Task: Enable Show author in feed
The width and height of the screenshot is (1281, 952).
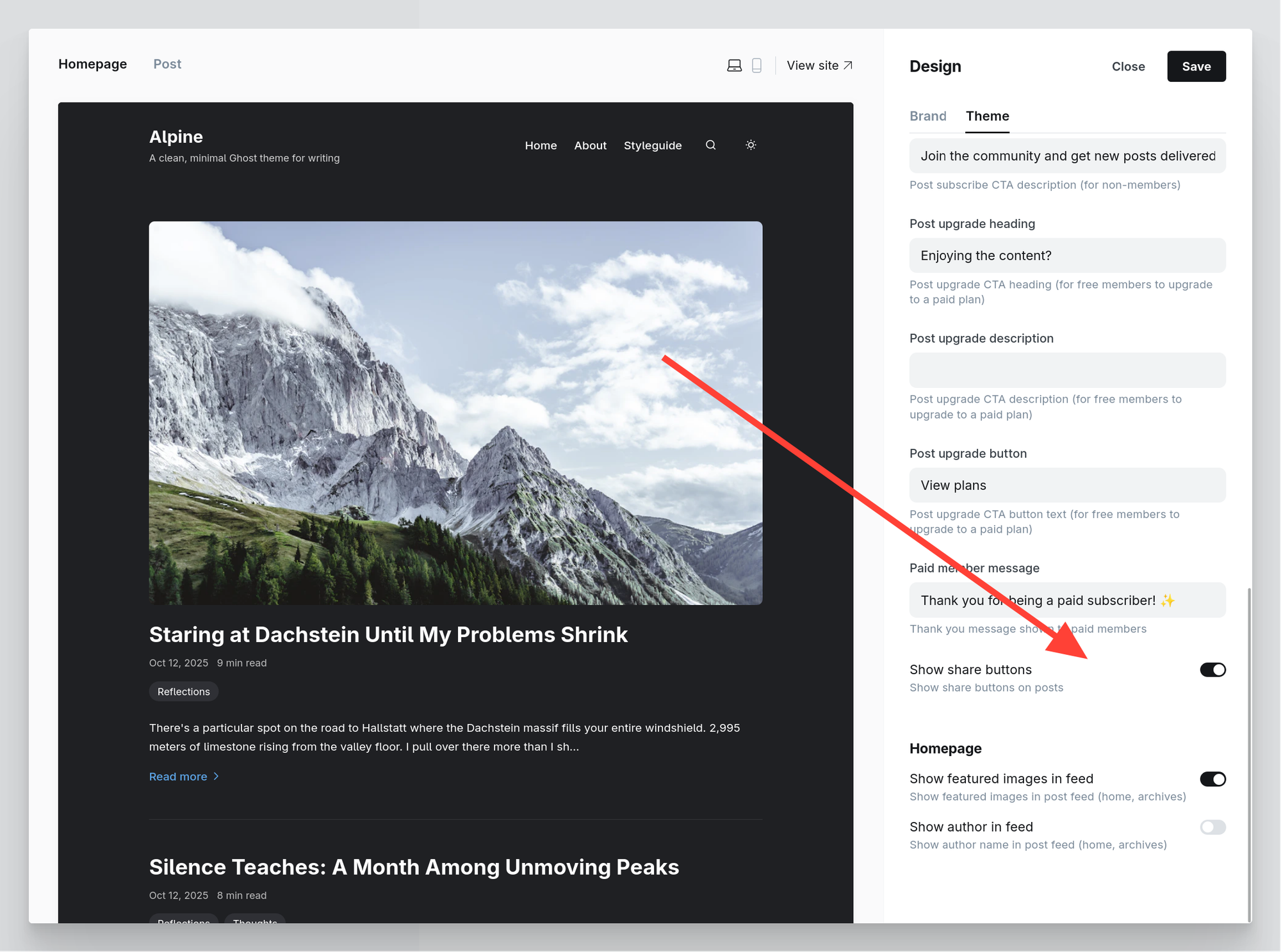Action: click(1212, 827)
